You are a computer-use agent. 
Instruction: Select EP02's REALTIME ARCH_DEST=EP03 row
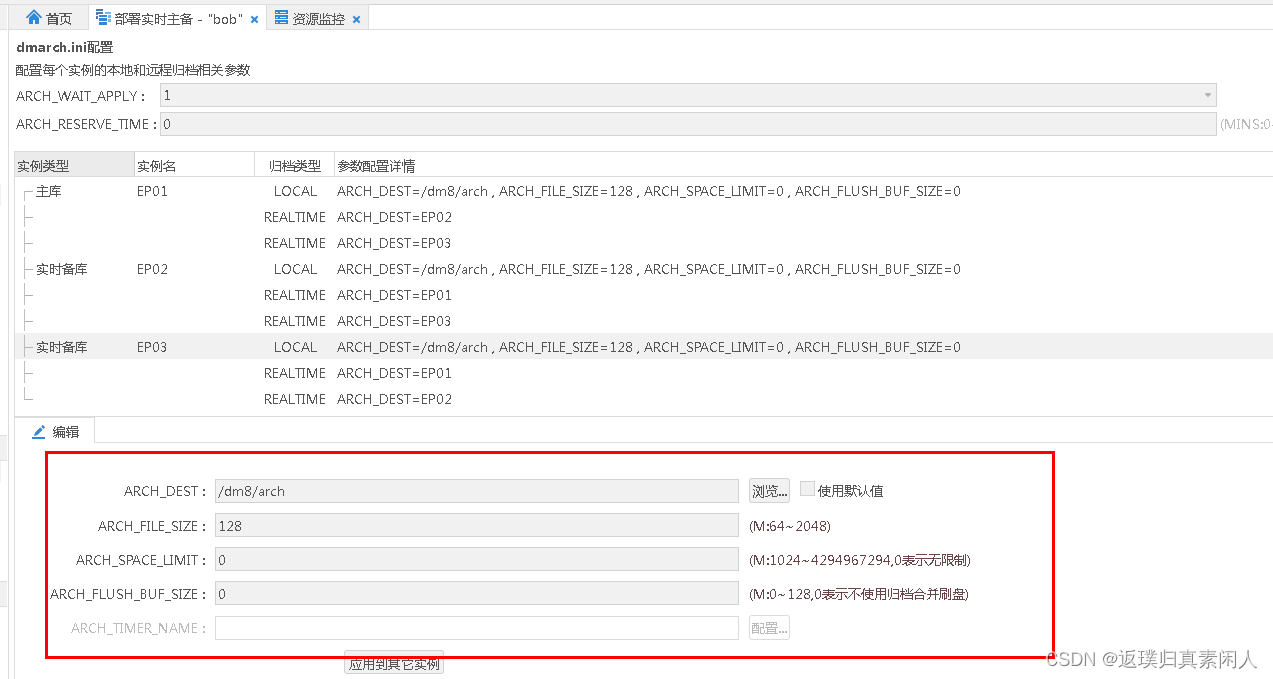point(644,321)
